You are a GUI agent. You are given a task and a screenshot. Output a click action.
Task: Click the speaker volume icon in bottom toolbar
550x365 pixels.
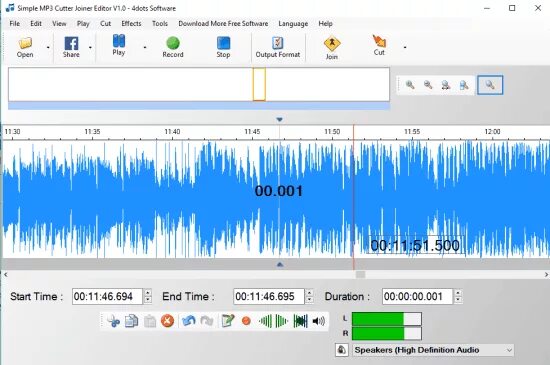pyautogui.click(x=318, y=321)
